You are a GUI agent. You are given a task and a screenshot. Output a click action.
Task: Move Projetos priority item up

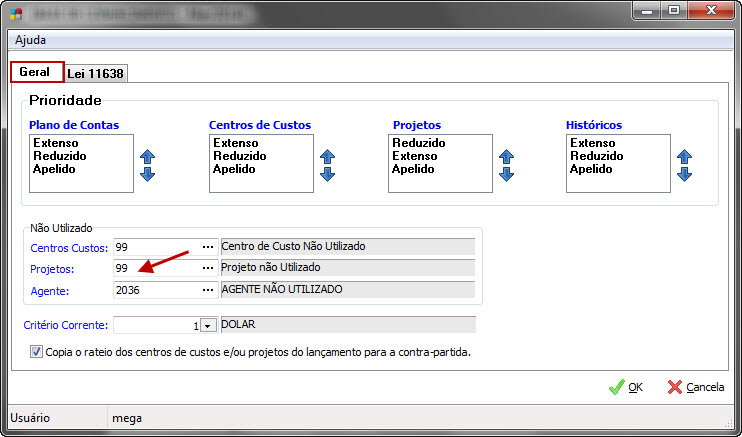(506, 157)
